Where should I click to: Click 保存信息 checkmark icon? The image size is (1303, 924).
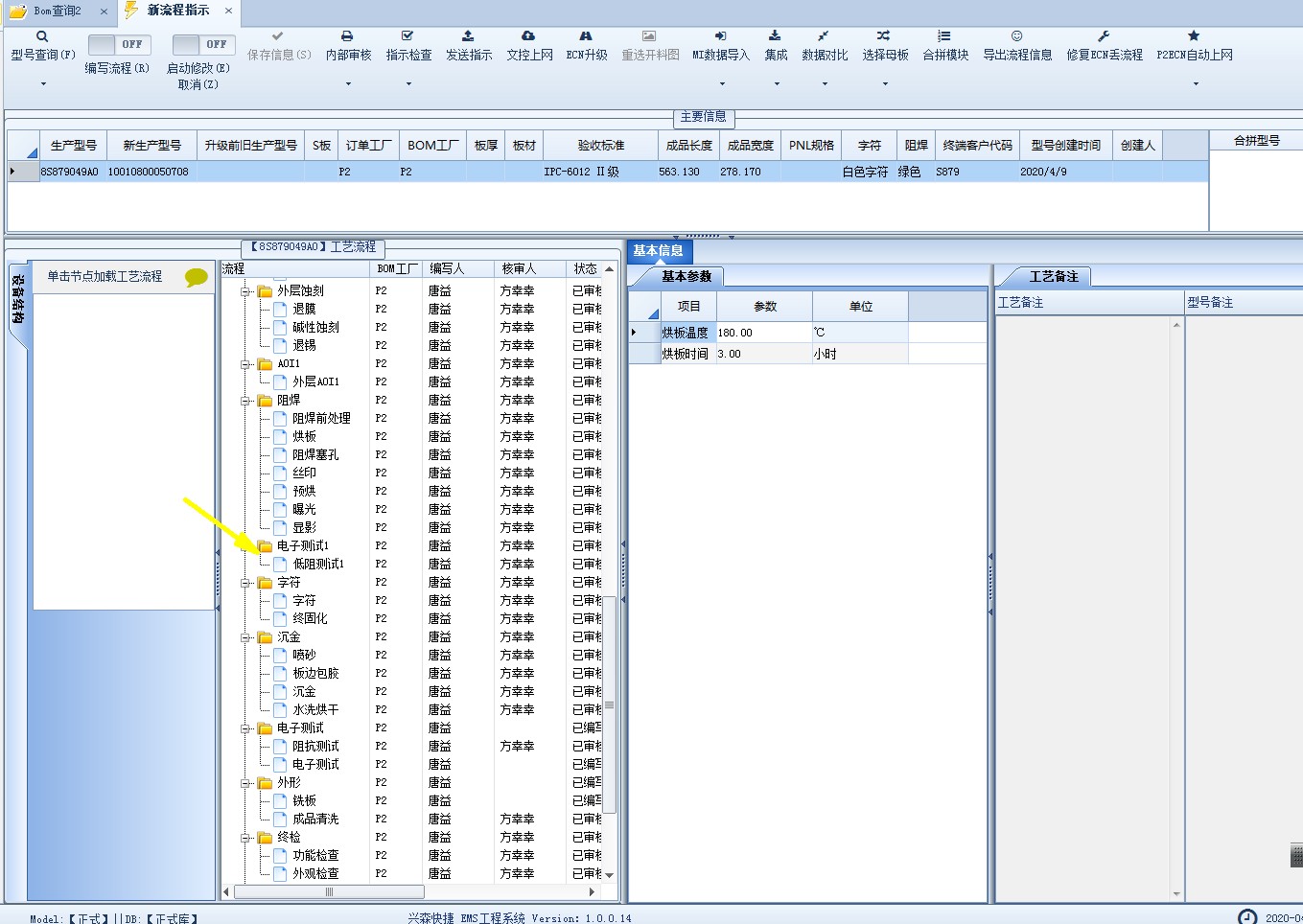click(x=278, y=36)
